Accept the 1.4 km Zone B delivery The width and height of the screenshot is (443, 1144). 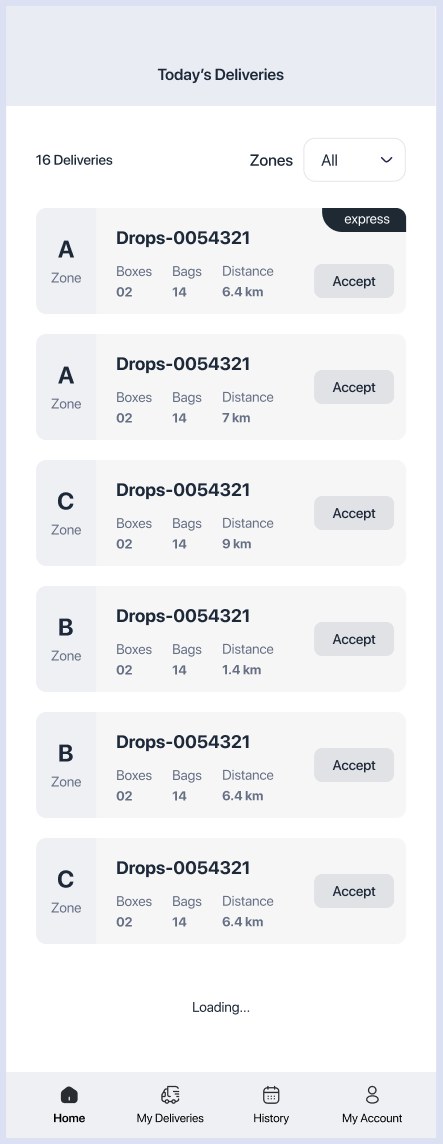[354, 639]
